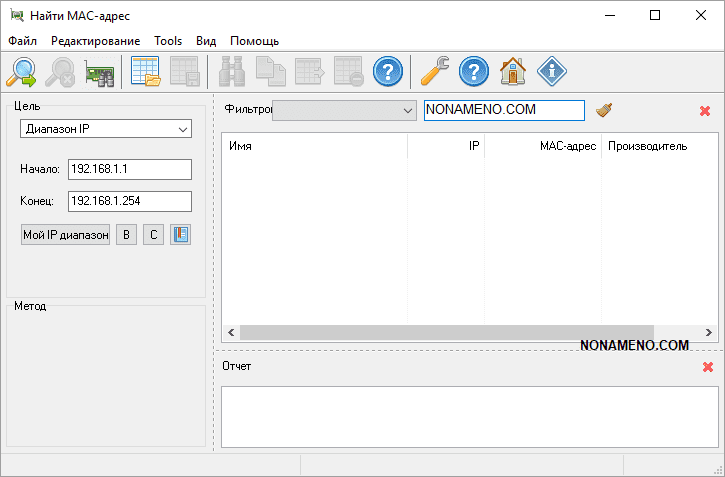This screenshot has width=725, height=477.
Task: Open the Tools menu
Action: pos(168,41)
